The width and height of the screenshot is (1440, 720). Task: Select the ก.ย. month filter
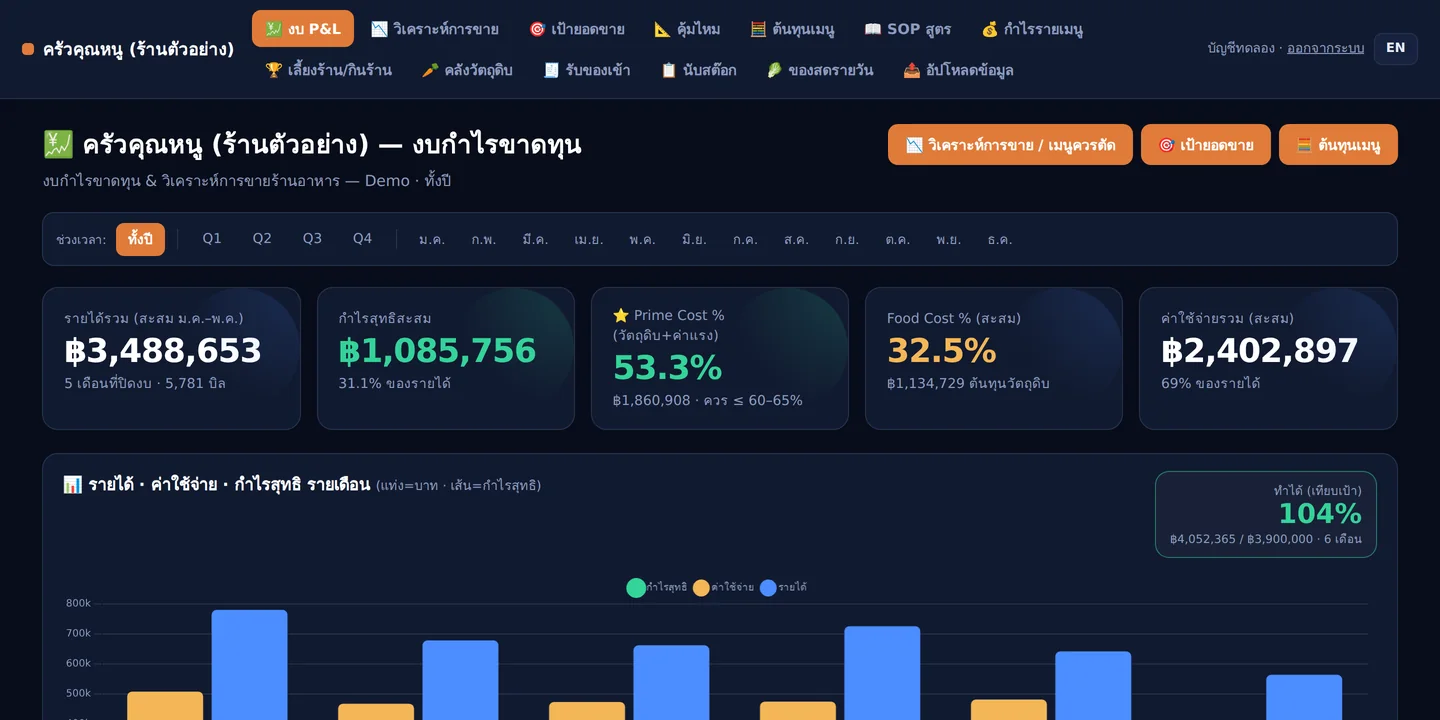pyautogui.click(x=847, y=240)
